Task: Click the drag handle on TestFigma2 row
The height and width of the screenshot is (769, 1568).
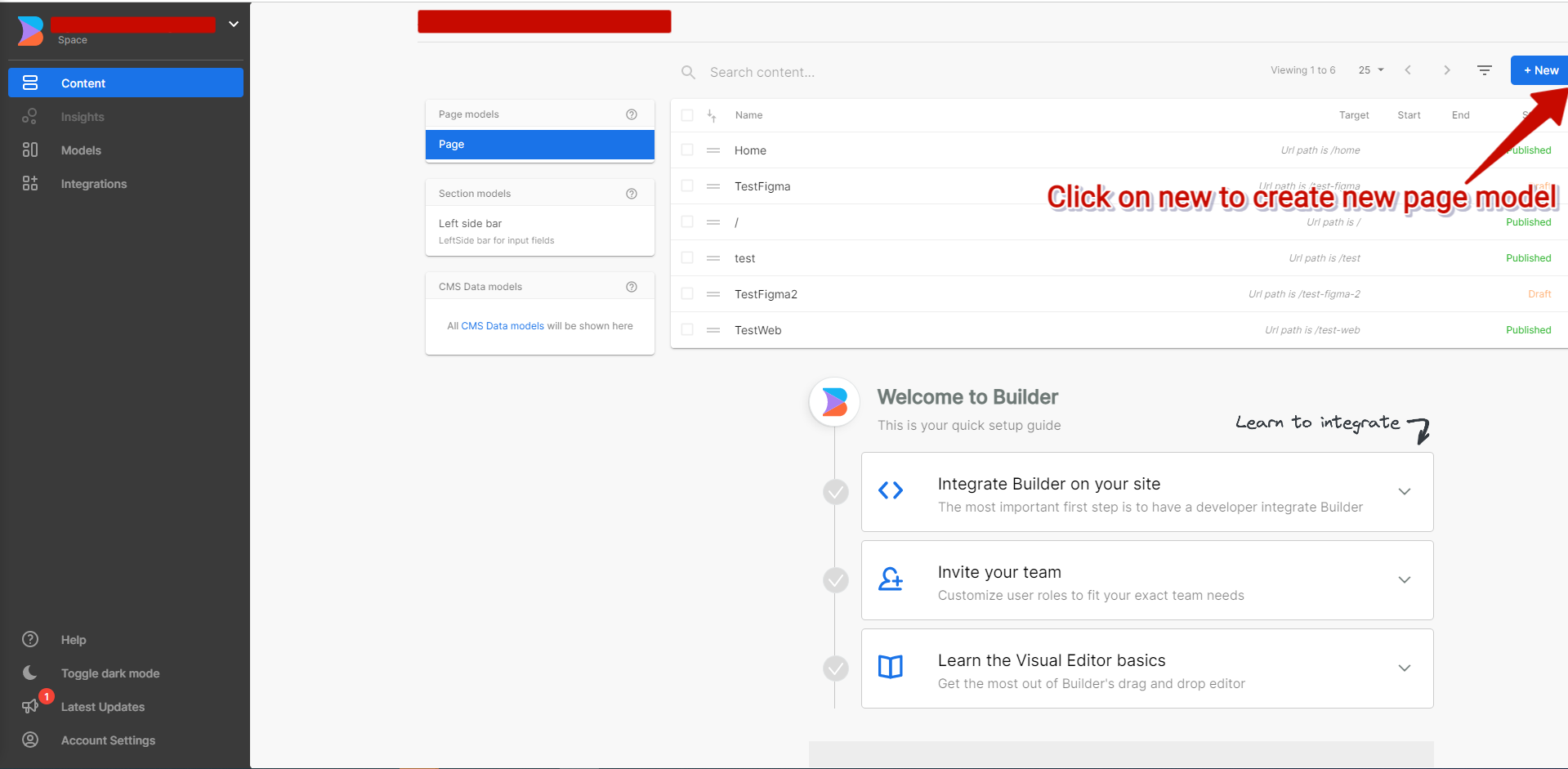Action: click(x=713, y=294)
